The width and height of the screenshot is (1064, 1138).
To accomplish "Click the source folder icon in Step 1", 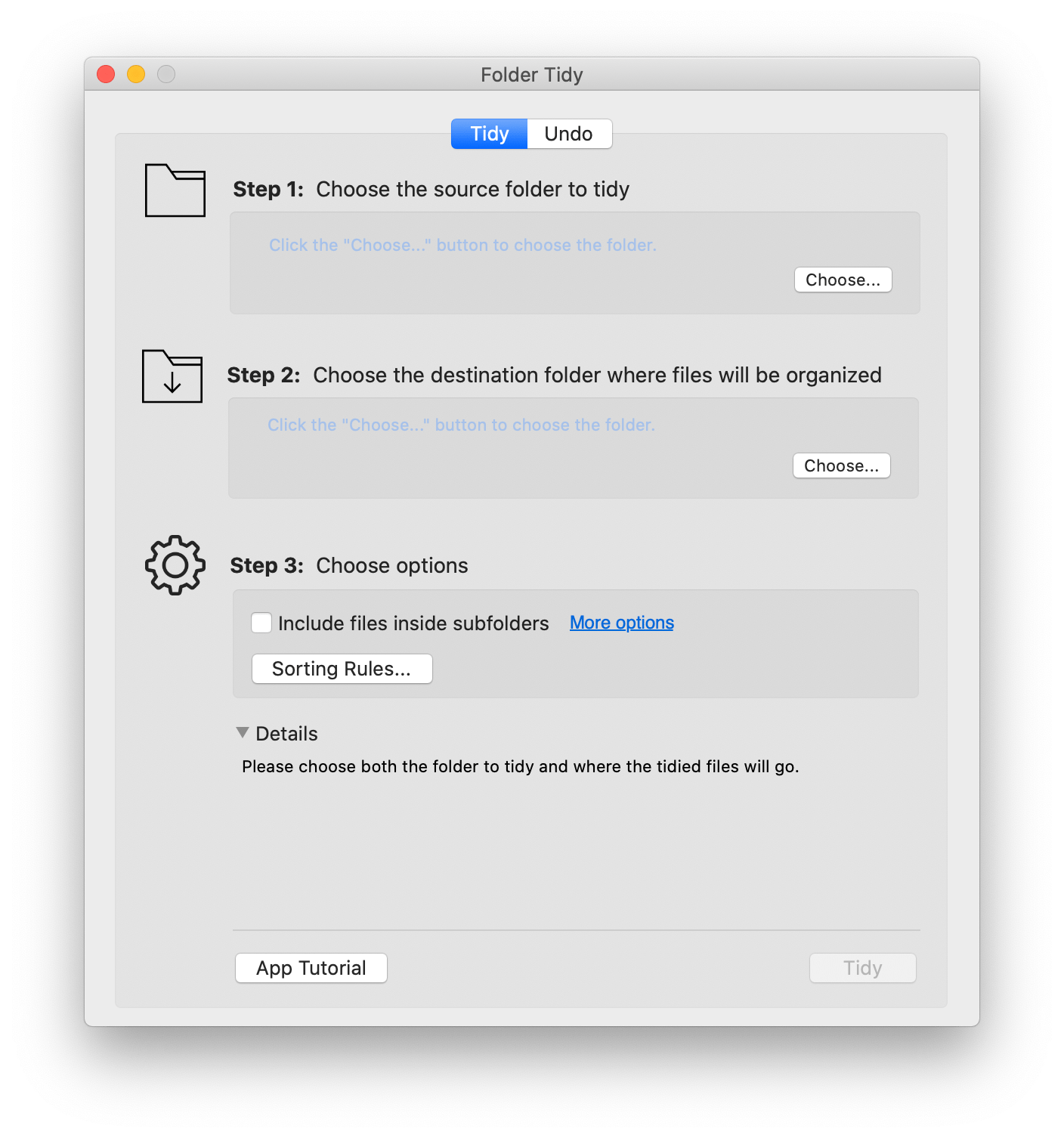I will [x=175, y=190].
